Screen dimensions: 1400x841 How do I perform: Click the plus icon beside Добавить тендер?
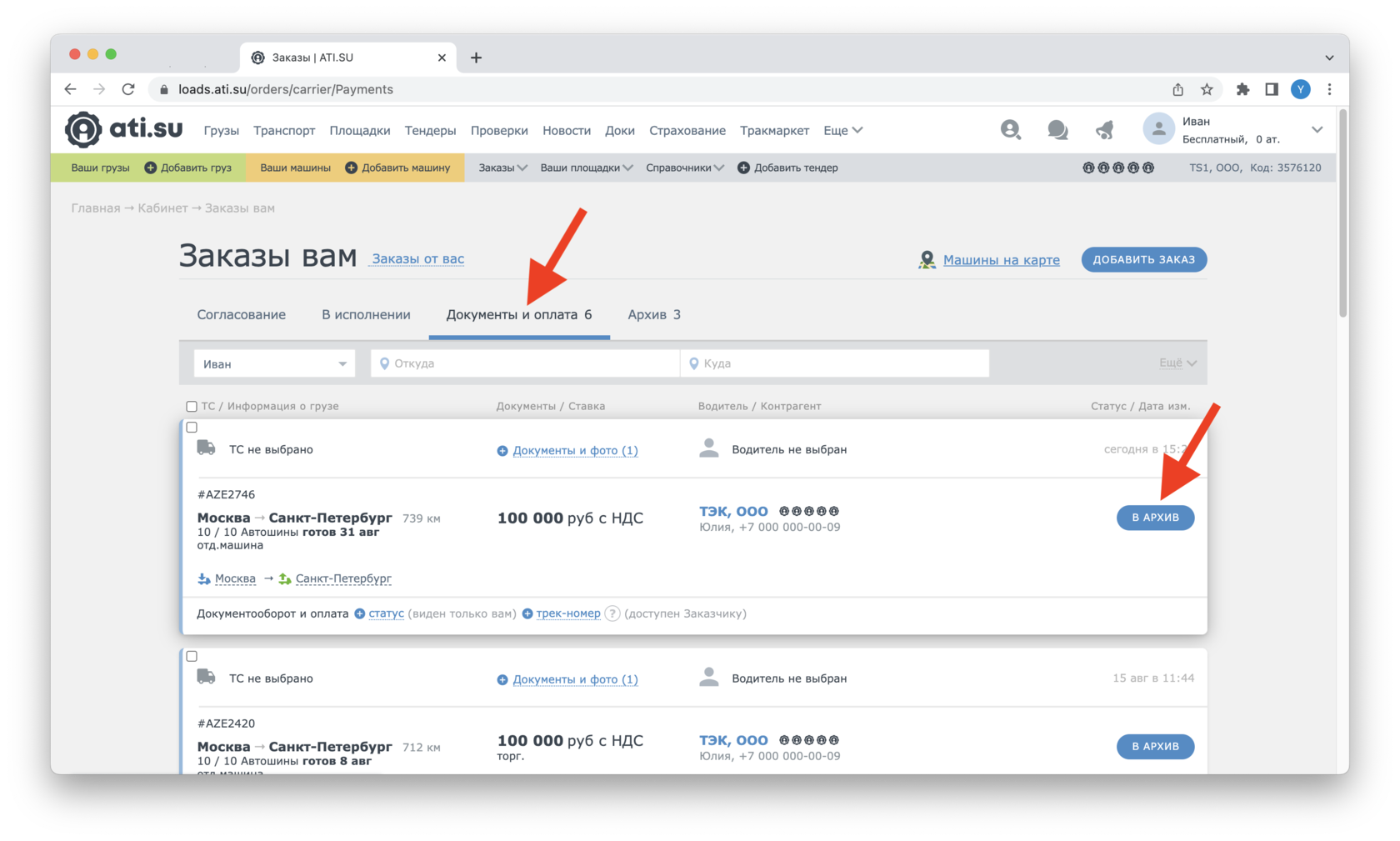pyautogui.click(x=743, y=168)
